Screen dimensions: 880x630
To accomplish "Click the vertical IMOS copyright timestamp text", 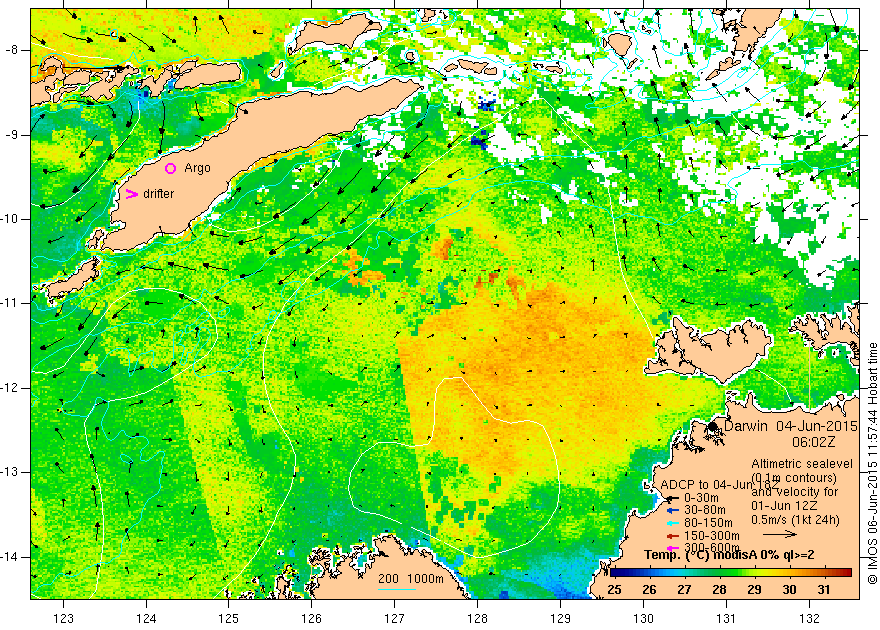I will point(872,464).
